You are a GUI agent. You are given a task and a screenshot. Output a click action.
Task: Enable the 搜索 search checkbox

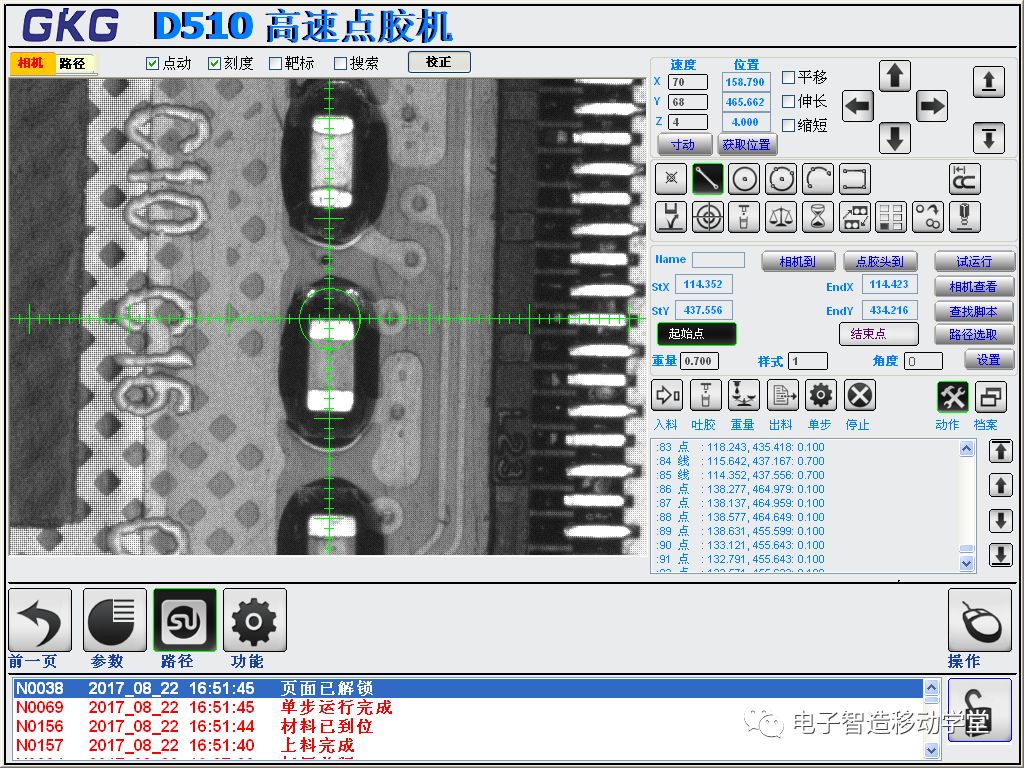coord(340,63)
